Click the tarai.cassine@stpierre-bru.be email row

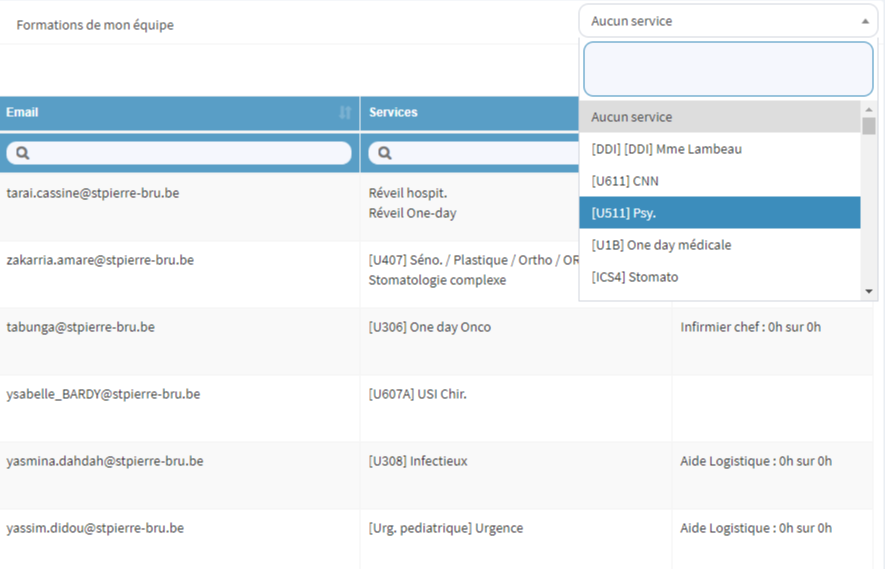click(93, 193)
